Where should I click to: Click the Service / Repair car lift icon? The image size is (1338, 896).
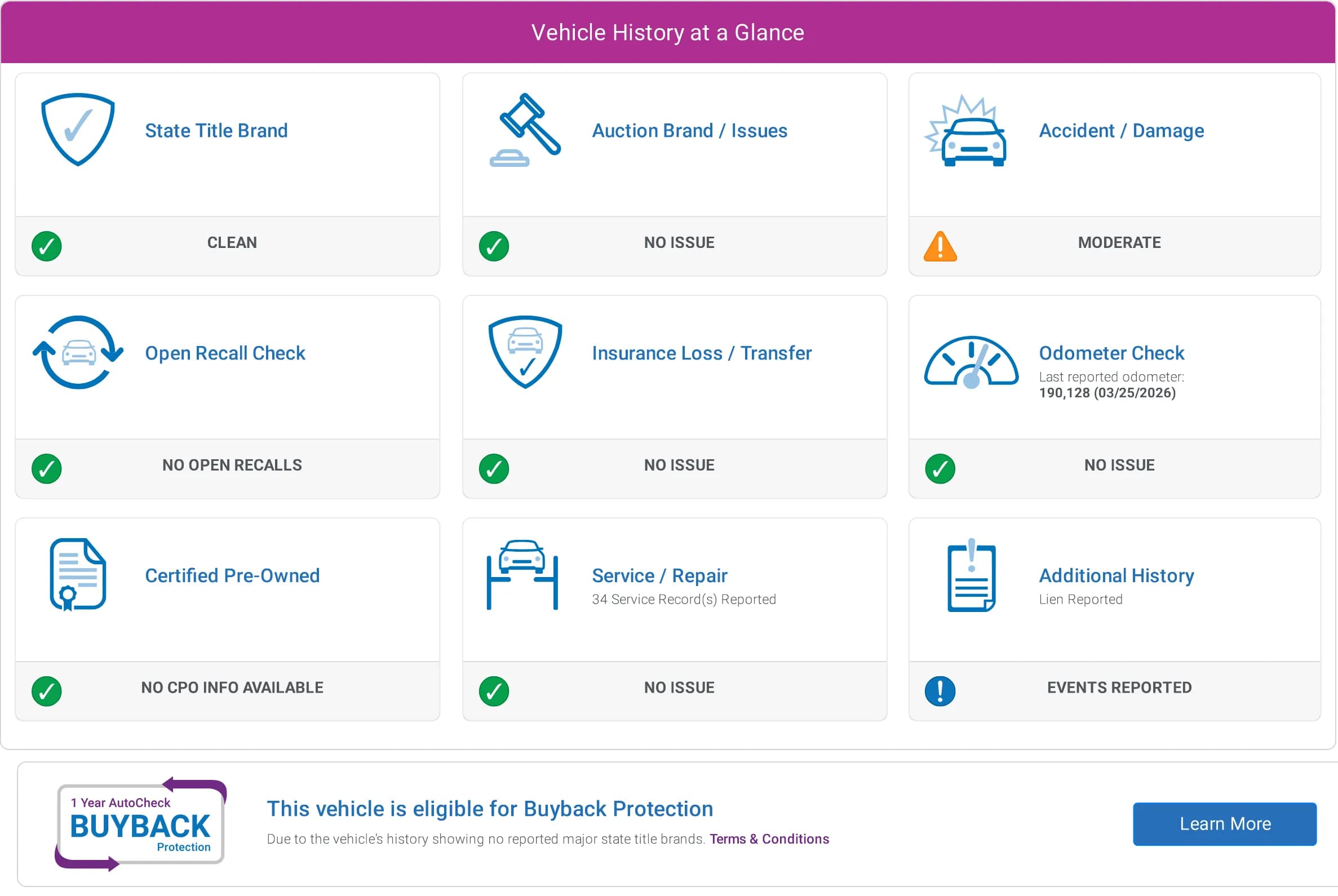tap(522, 575)
